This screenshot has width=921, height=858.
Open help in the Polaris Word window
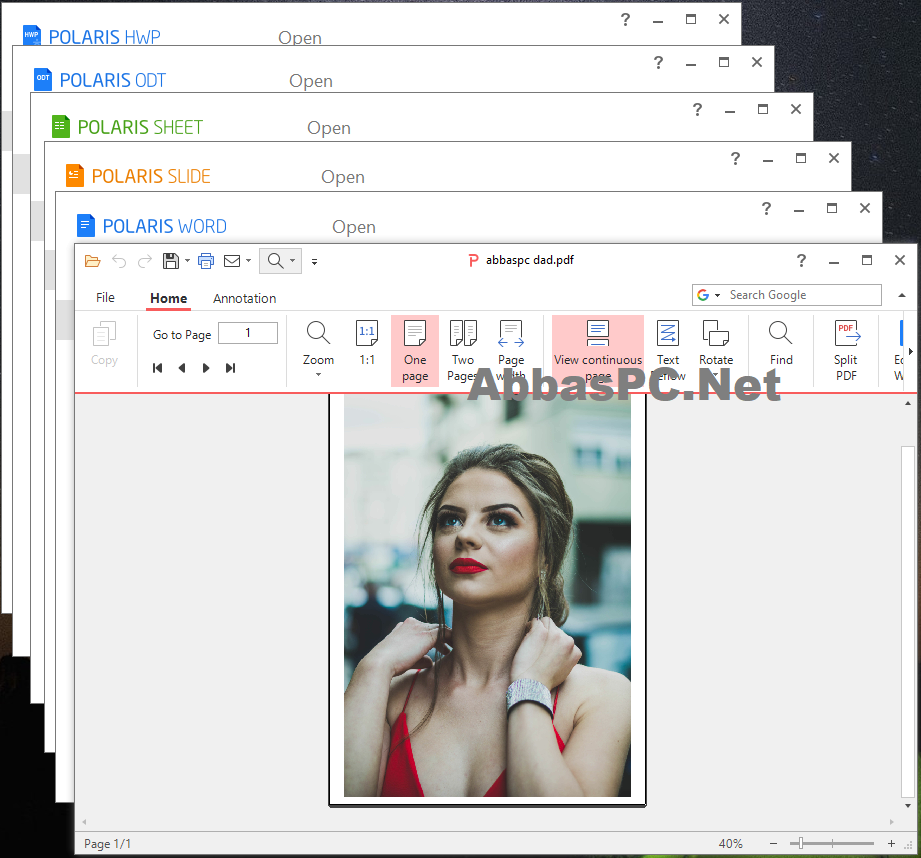pyautogui.click(x=766, y=208)
